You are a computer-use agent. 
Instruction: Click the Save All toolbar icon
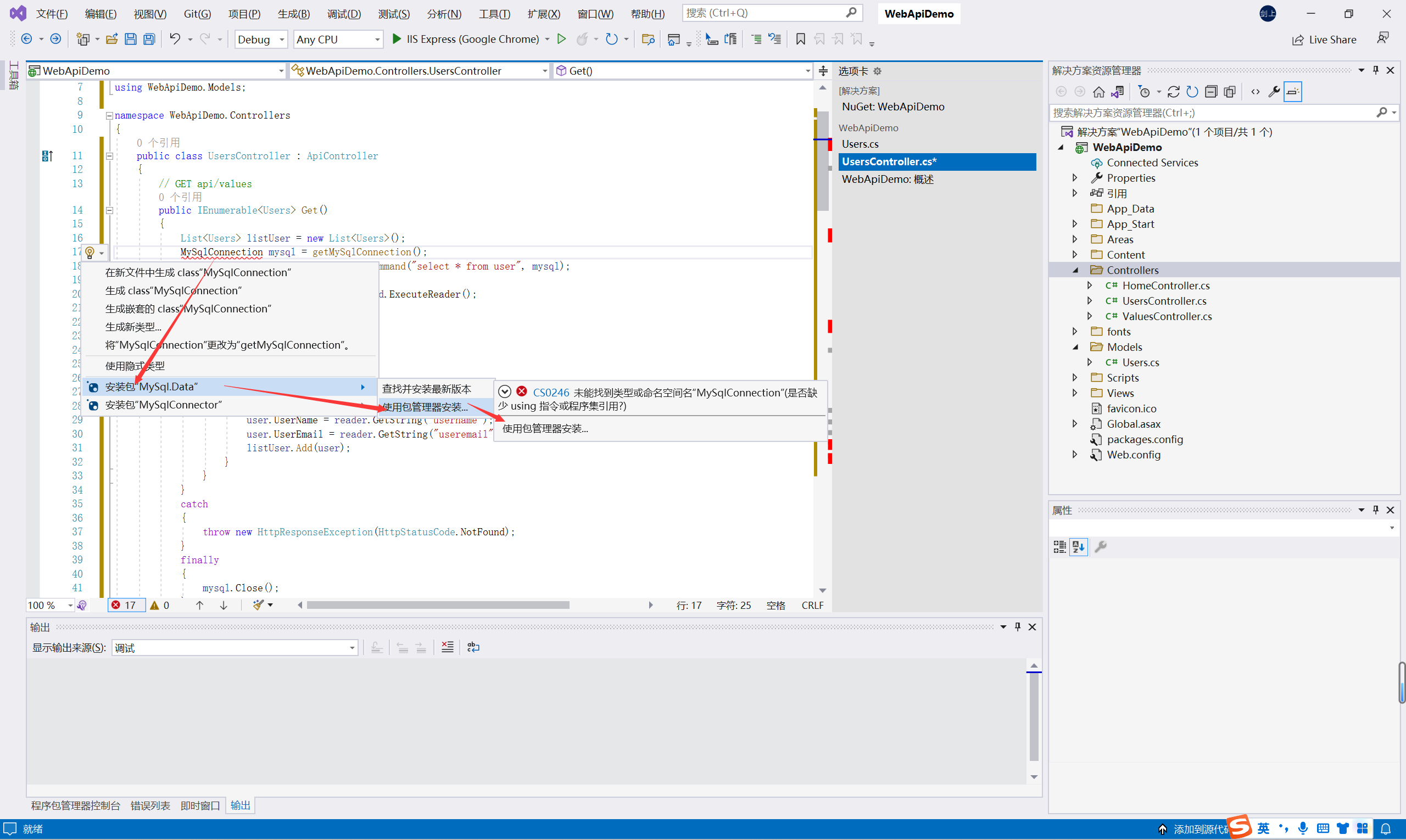pos(149,39)
